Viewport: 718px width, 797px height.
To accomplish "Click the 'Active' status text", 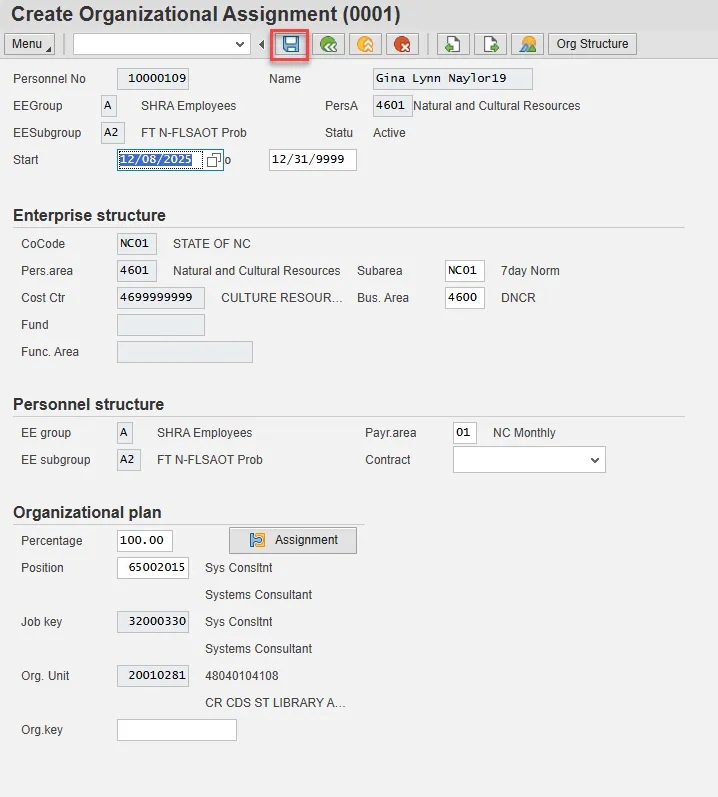I will click(389, 133).
